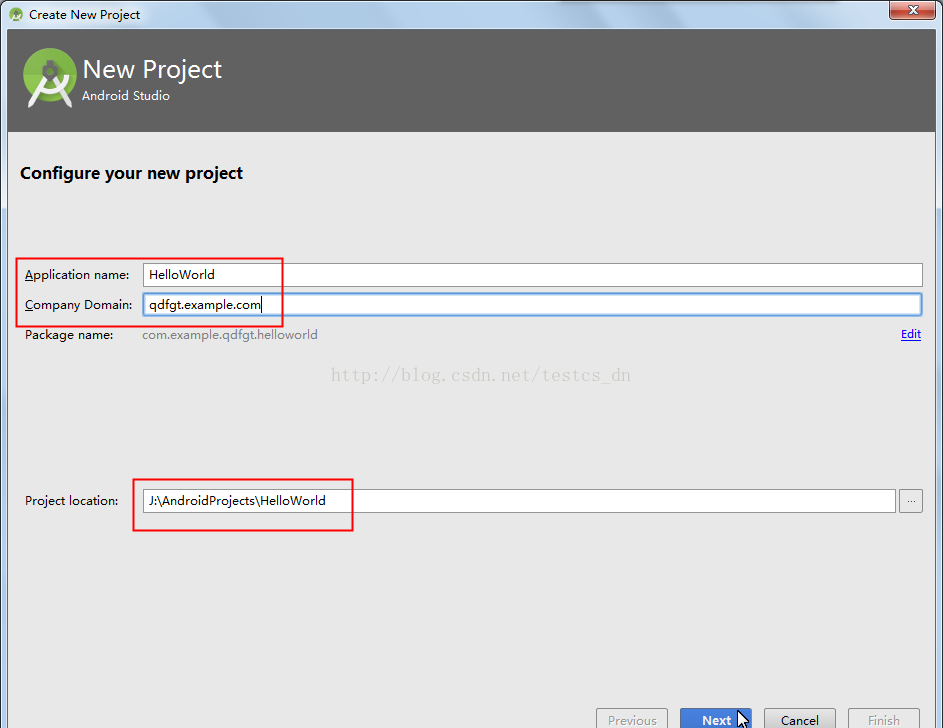Click the Android Studio logo in header
This screenshot has height=728, width=943.
pos(49,78)
